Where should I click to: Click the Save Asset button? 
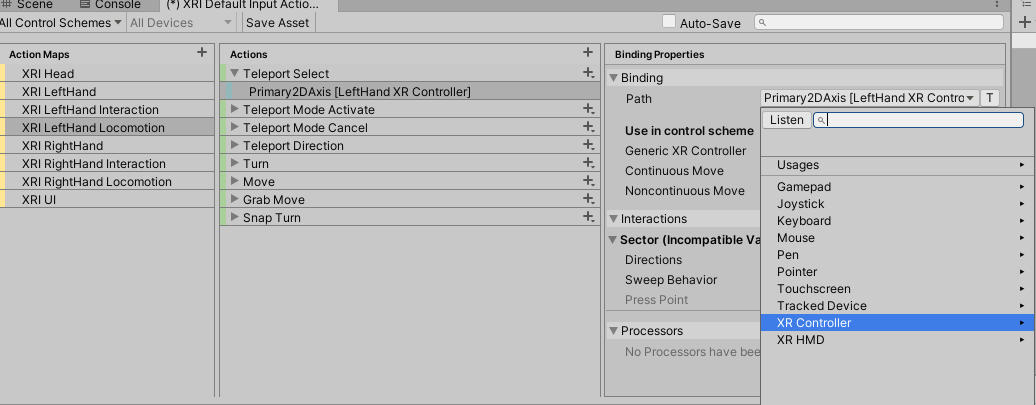[x=278, y=22]
